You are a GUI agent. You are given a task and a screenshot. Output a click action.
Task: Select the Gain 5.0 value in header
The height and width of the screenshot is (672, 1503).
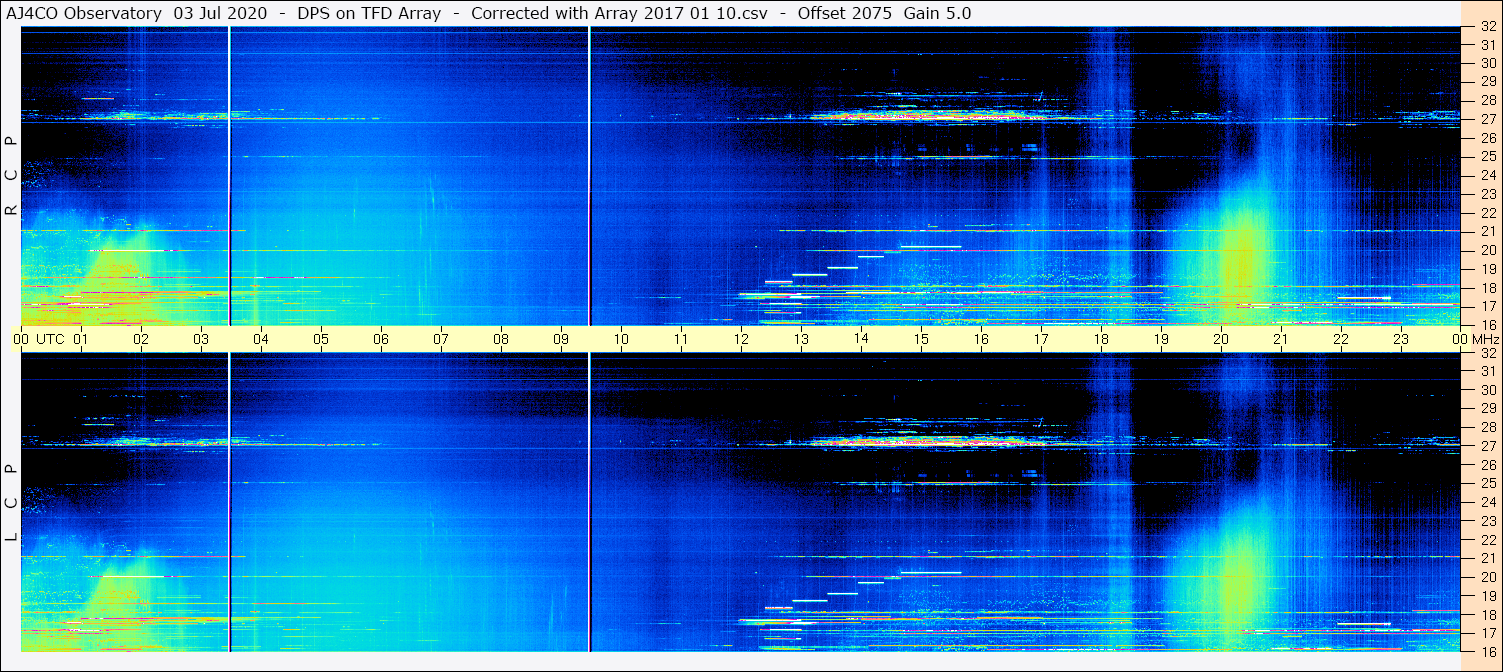(x=937, y=13)
